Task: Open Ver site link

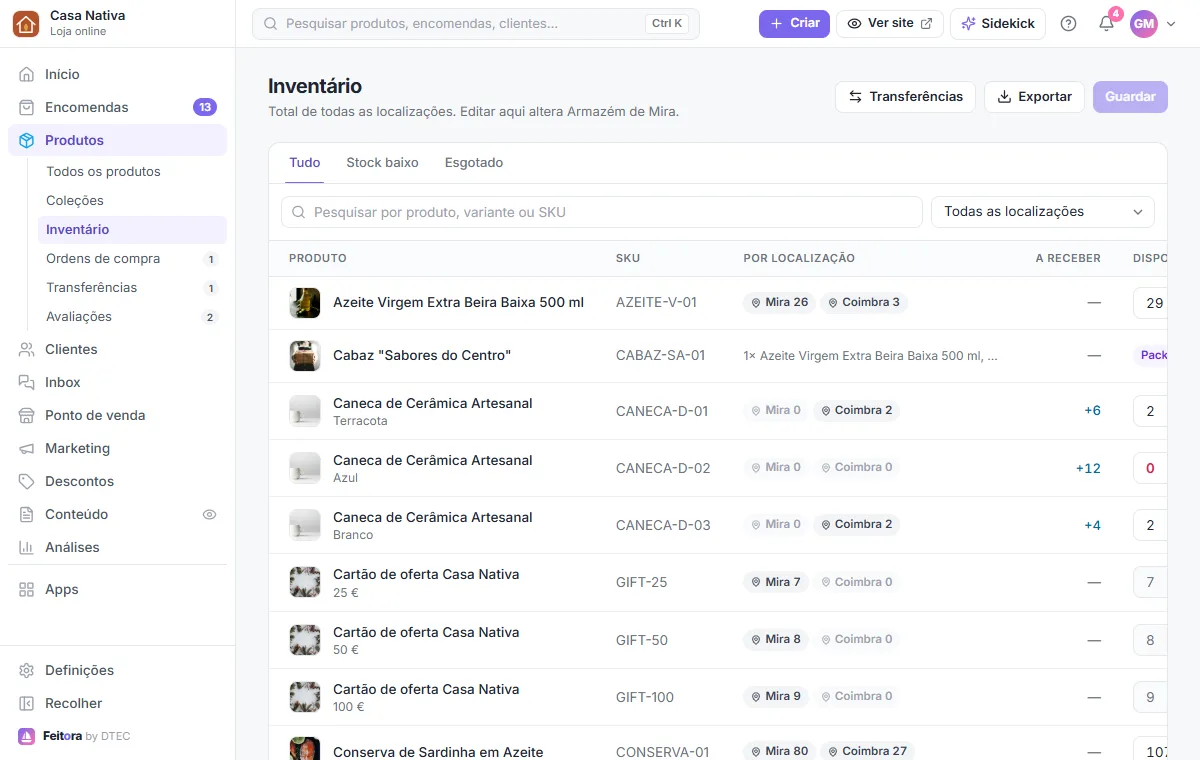Action: pos(890,23)
